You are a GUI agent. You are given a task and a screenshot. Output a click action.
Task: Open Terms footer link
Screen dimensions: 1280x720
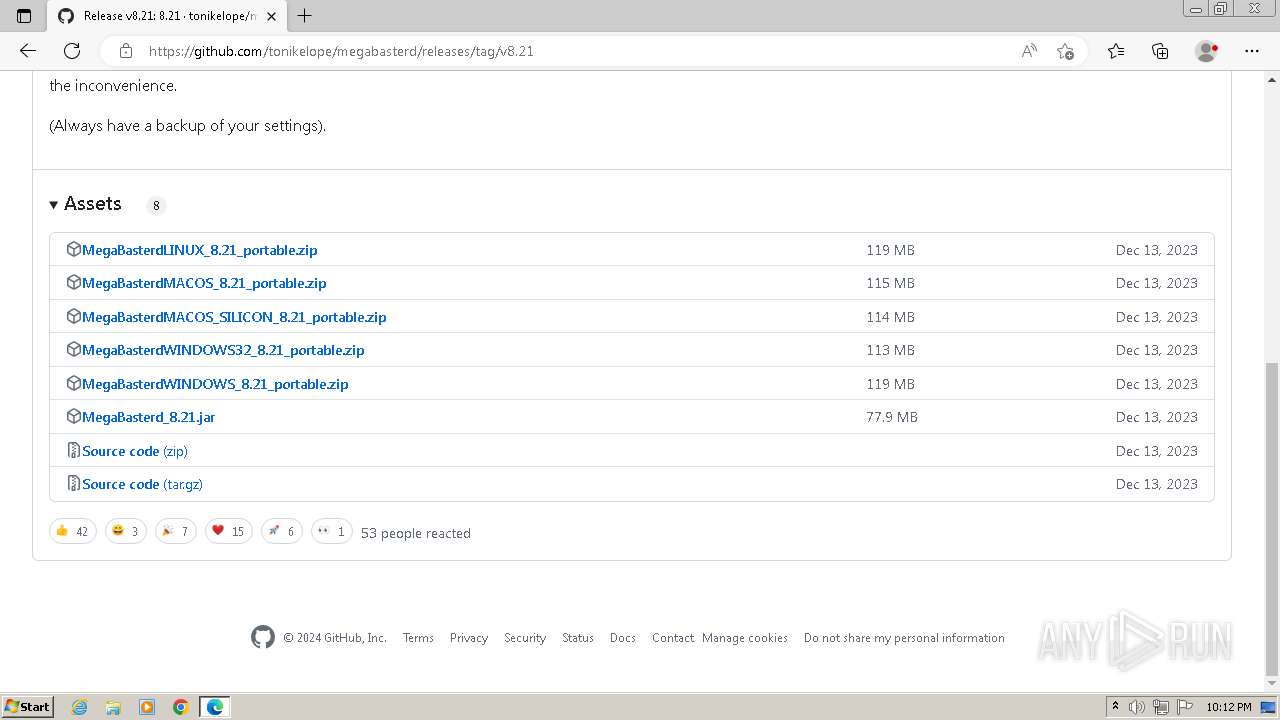pyautogui.click(x=418, y=638)
